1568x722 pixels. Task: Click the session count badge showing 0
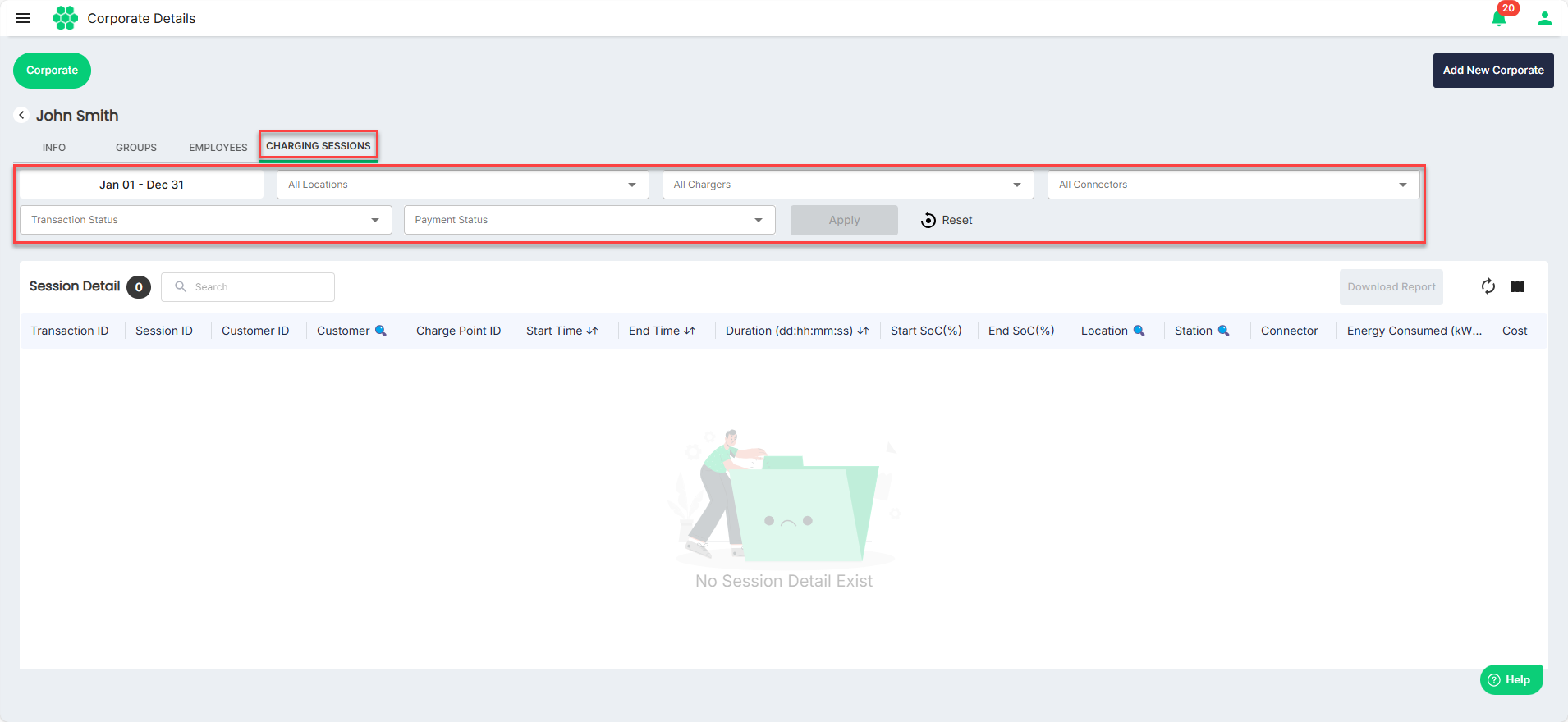coord(139,287)
